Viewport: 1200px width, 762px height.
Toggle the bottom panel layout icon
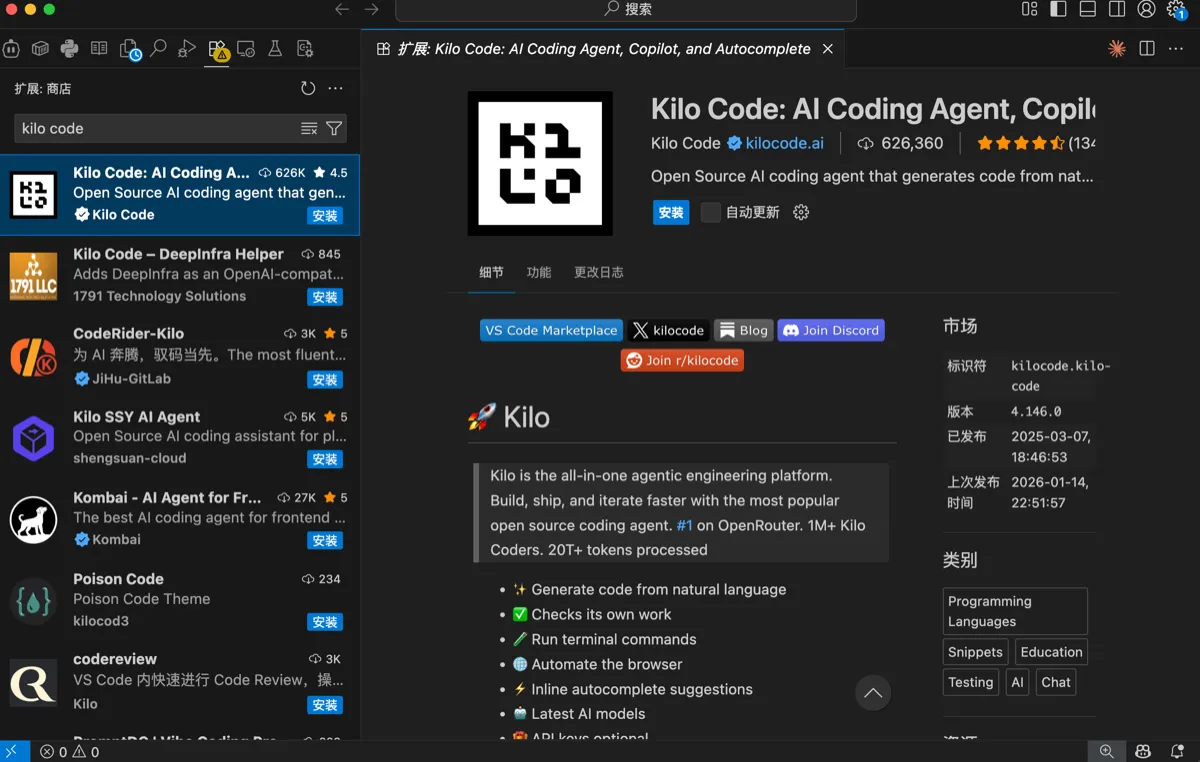(x=1088, y=9)
